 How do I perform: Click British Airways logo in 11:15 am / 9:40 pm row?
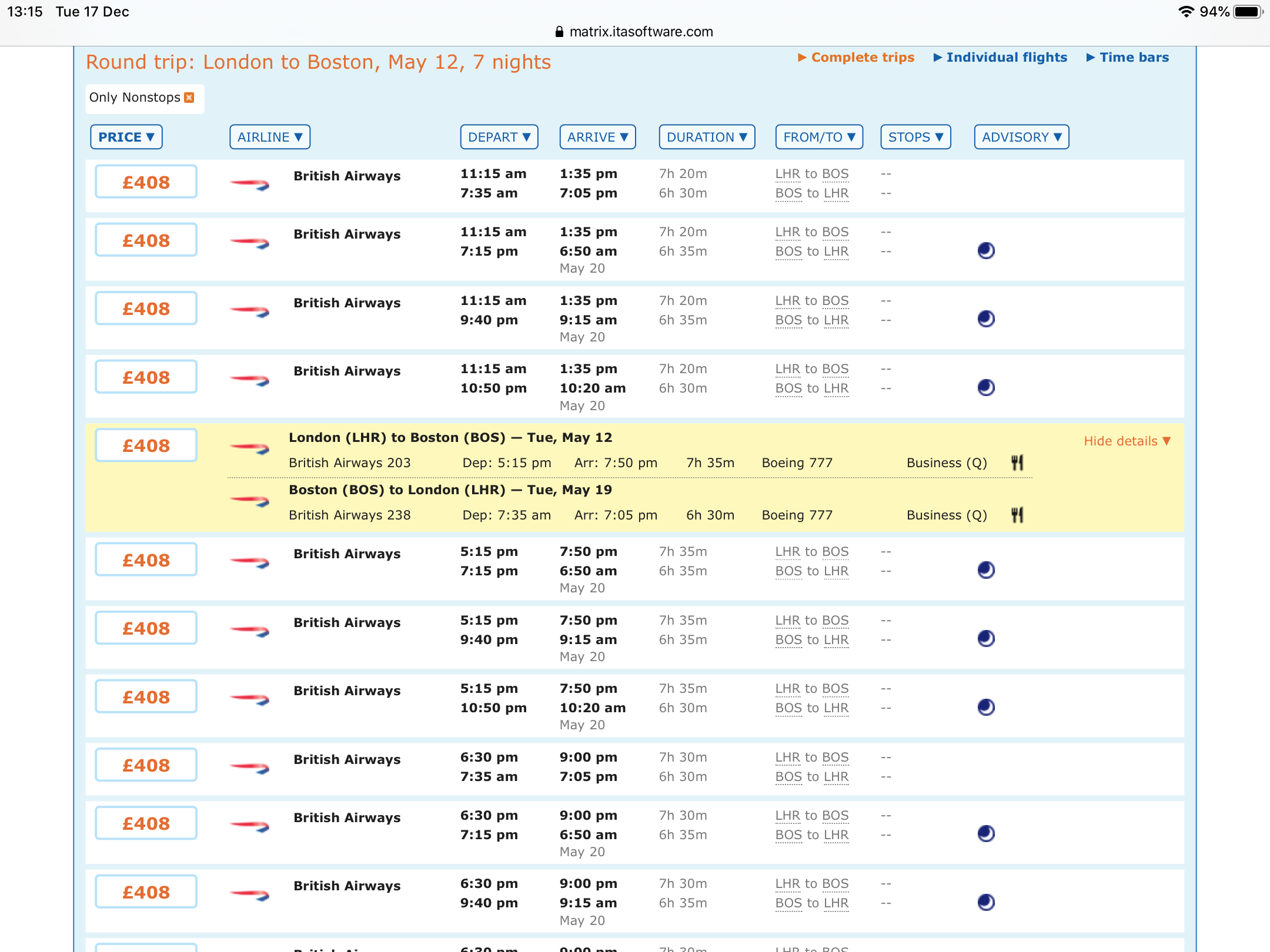[x=249, y=311]
